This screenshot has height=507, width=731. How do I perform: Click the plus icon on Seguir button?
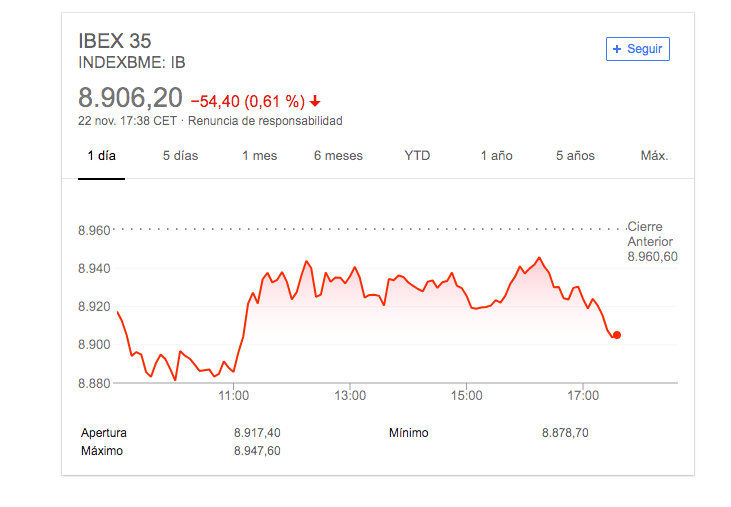(617, 49)
